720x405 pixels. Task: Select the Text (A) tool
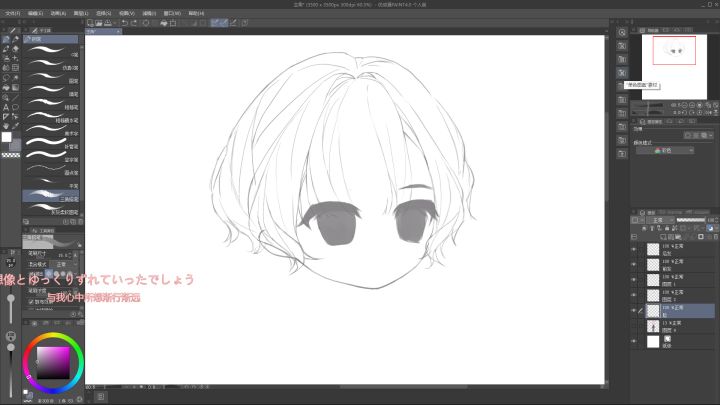click(x=6, y=107)
